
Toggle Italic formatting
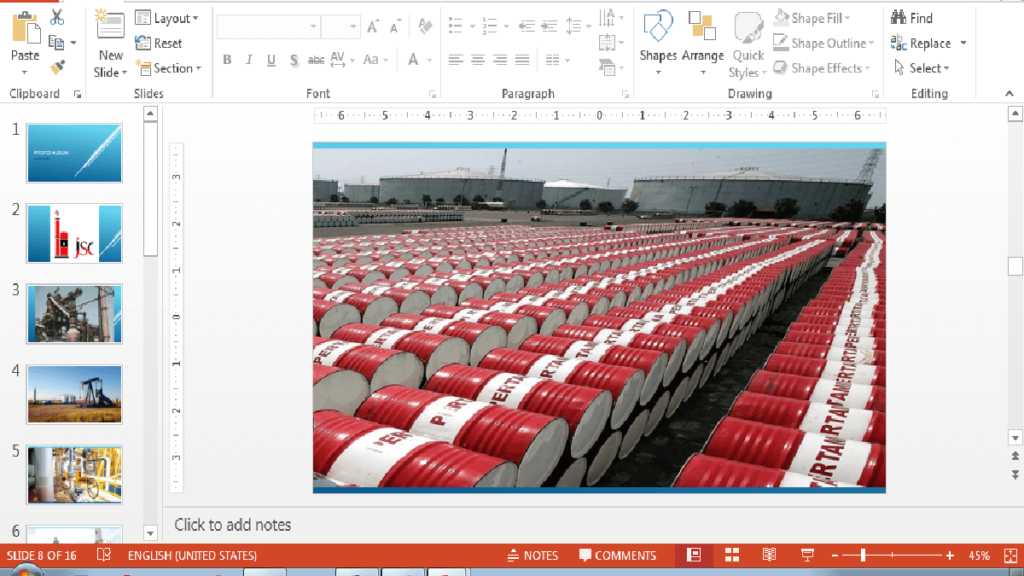(249, 60)
